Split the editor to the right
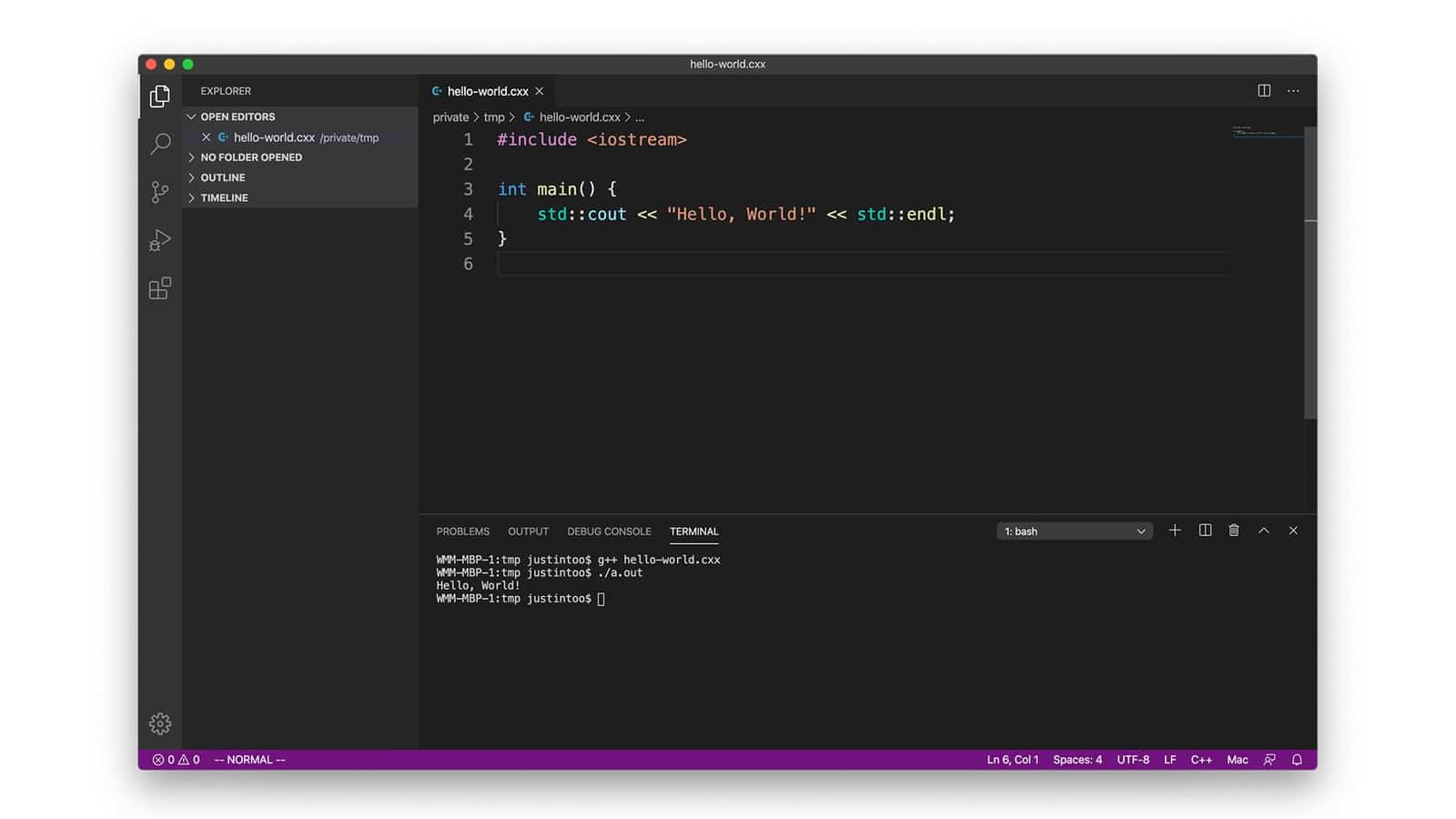The image size is (1456, 819). point(1264,91)
